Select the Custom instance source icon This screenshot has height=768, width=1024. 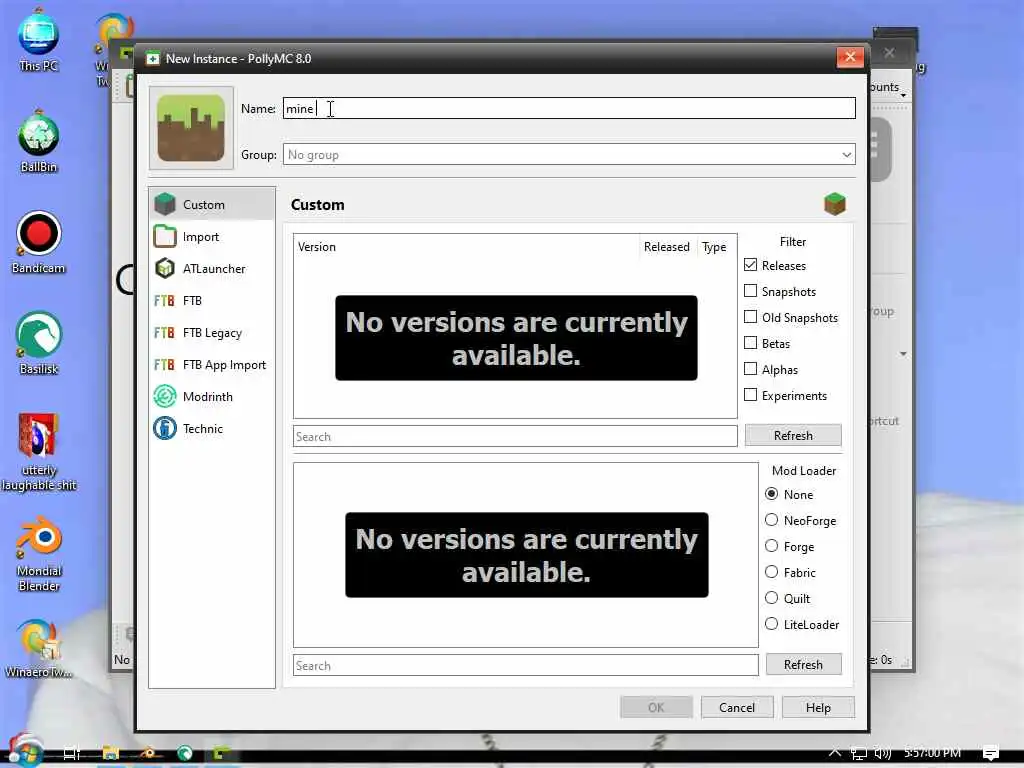(165, 204)
